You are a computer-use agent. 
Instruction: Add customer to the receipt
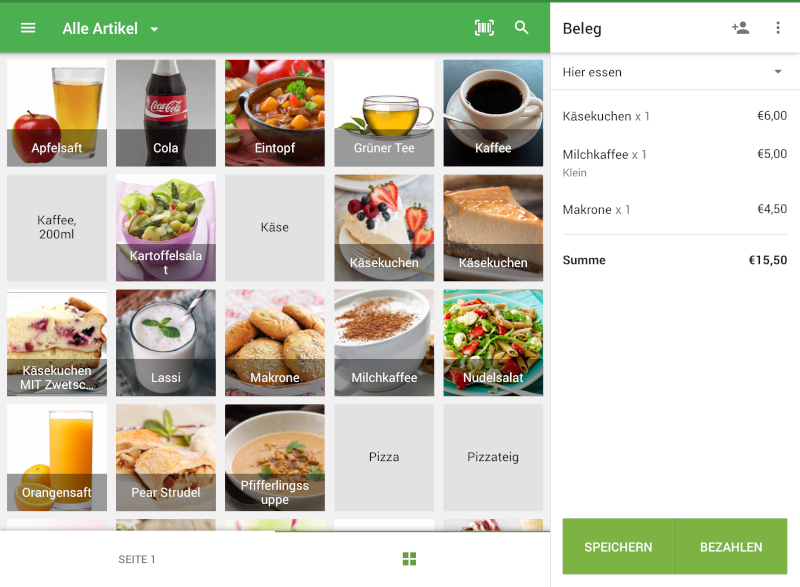pyautogui.click(x=740, y=28)
